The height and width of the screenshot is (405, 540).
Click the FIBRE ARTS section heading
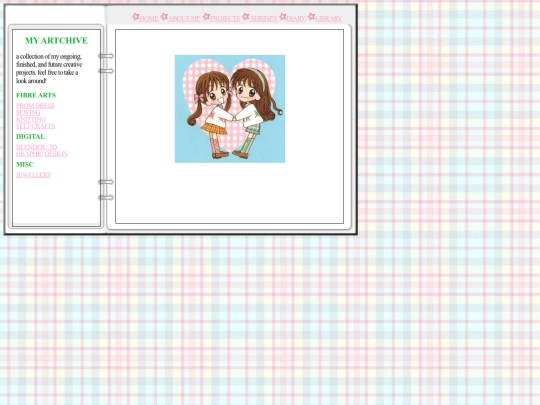[x=36, y=95]
